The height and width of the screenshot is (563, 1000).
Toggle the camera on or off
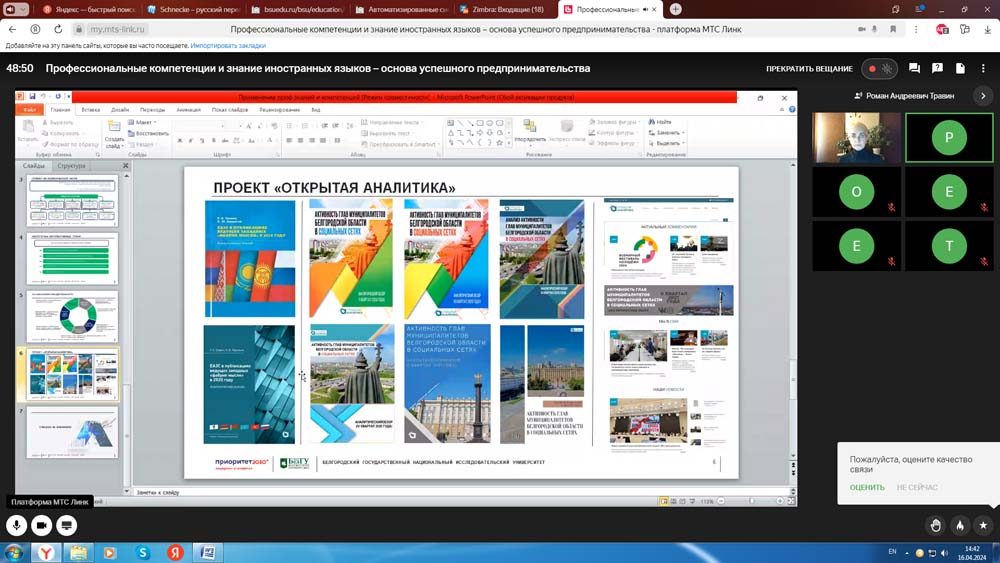pos(42,525)
